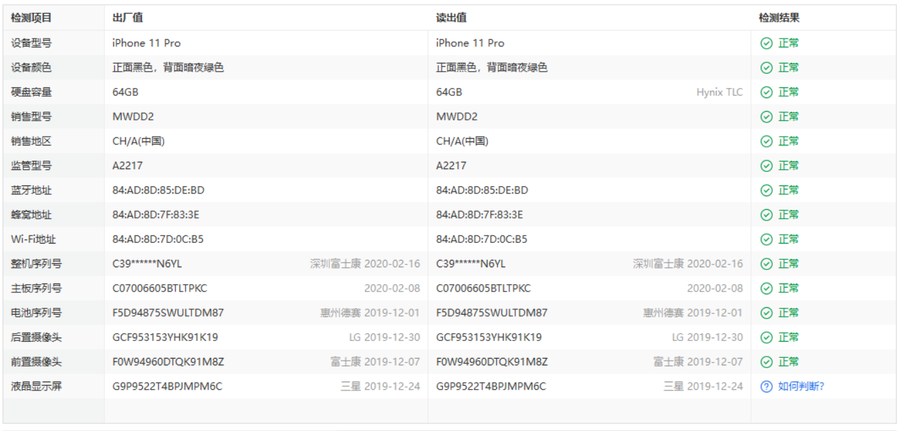
Task: Click the 检测项目 column header
Action: [31, 18]
